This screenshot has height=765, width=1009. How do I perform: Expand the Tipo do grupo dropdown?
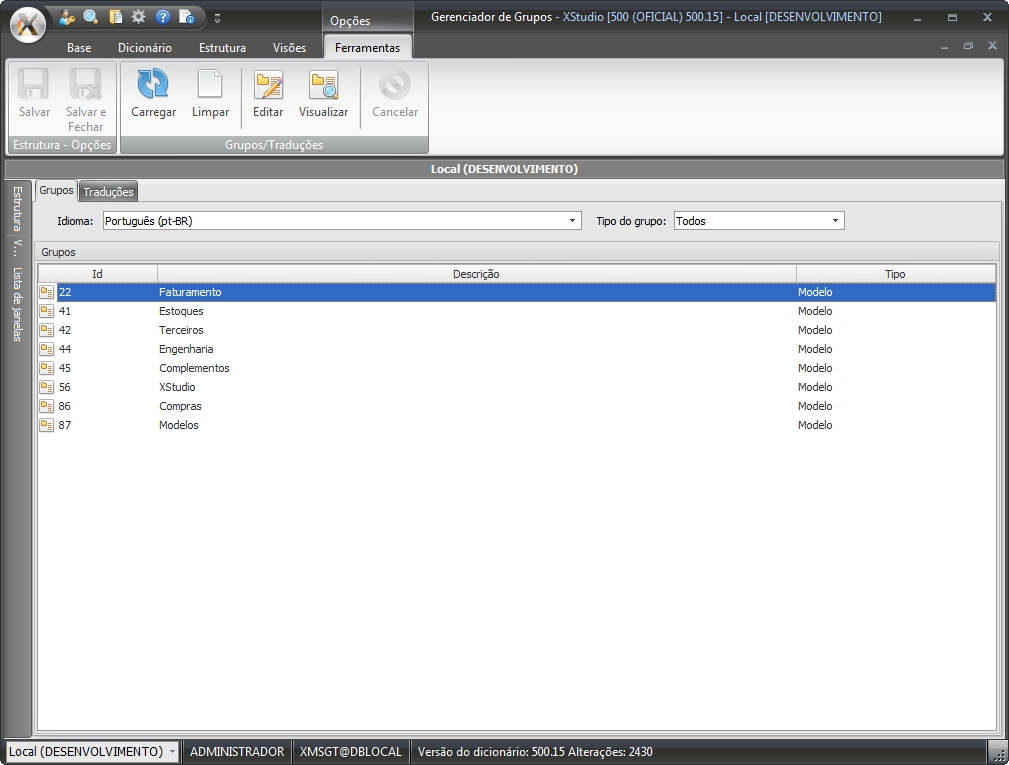click(x=835, y=221)
